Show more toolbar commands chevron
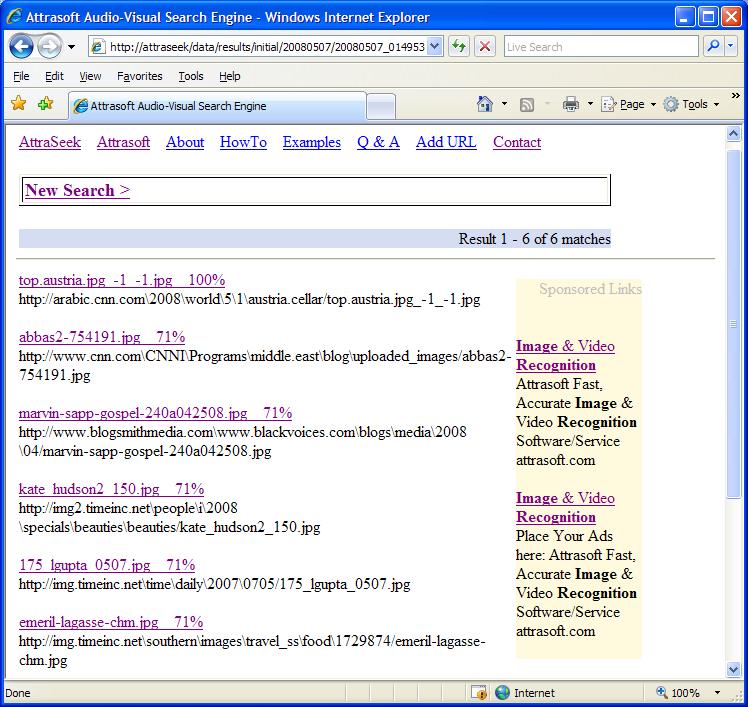 tap(736, 96)
